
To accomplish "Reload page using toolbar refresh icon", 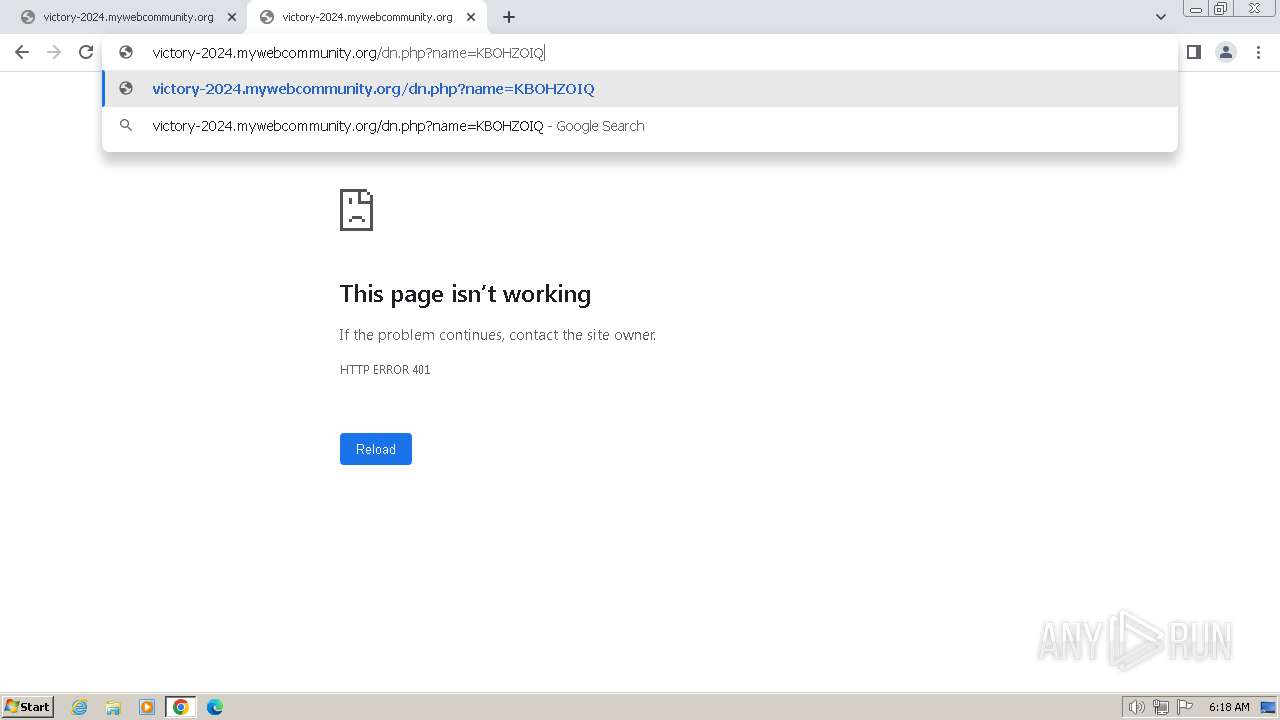I will pyautogui.click(x=86, y=52).
